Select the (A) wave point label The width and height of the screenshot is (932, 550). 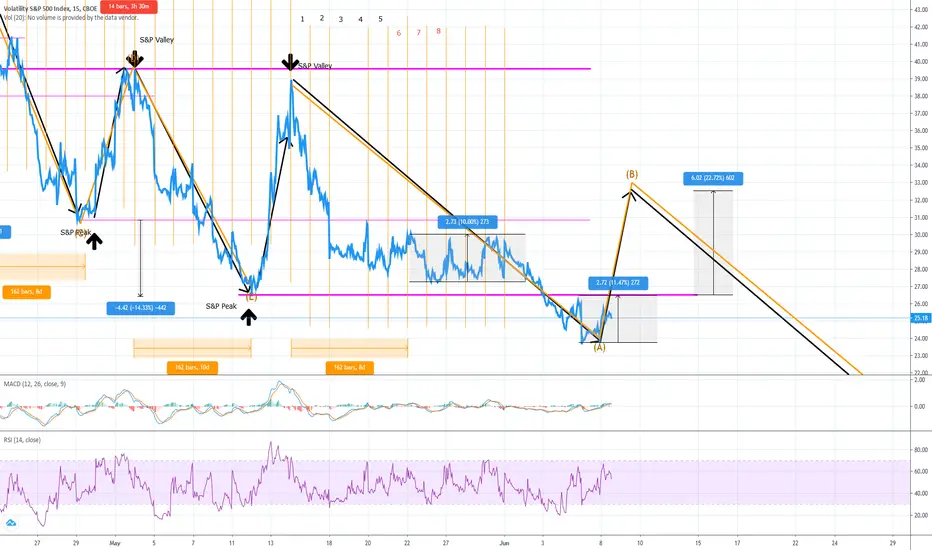[x=599, y=348]
